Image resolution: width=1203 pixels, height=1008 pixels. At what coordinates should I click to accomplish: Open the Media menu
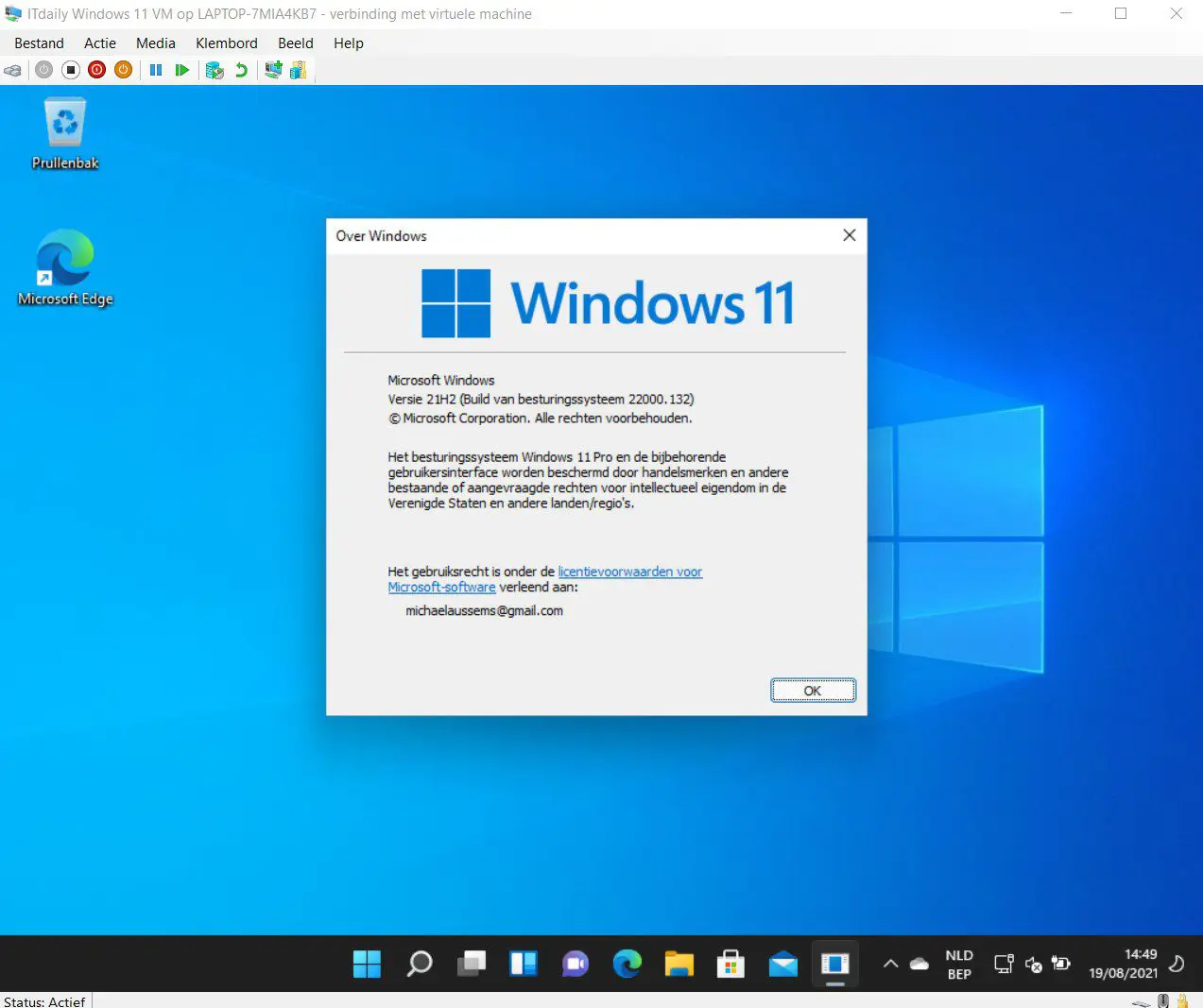[x=156, y=43]
